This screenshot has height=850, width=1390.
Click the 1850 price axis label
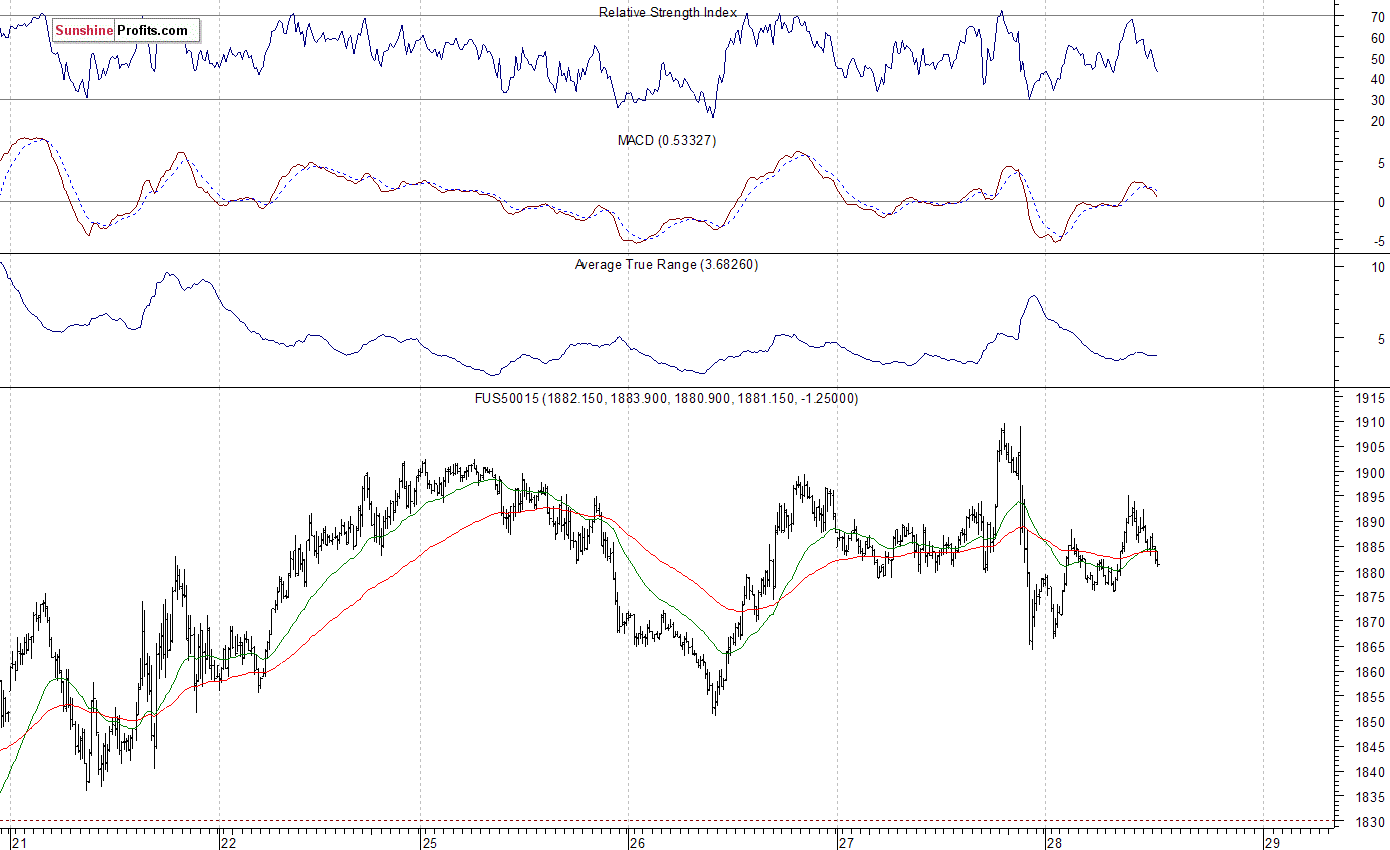[1371, 723]
